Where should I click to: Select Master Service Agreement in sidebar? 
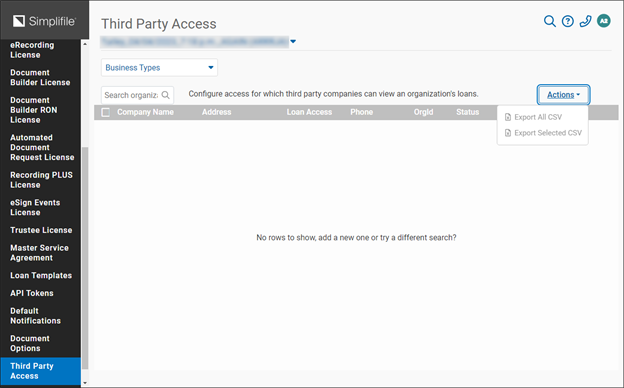pyautogui.click(x=39, y=253)
